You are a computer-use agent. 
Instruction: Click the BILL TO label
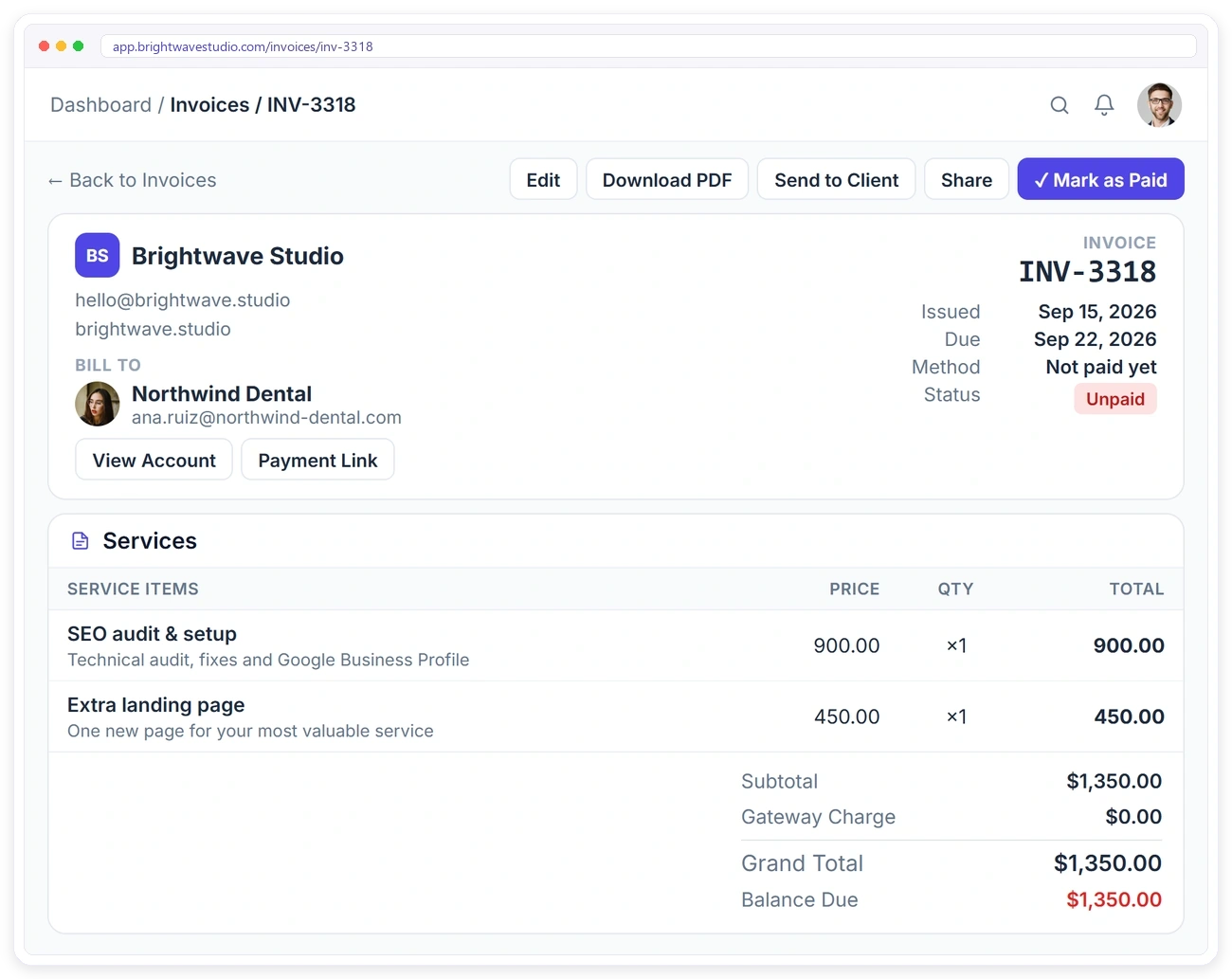(108, 365)
